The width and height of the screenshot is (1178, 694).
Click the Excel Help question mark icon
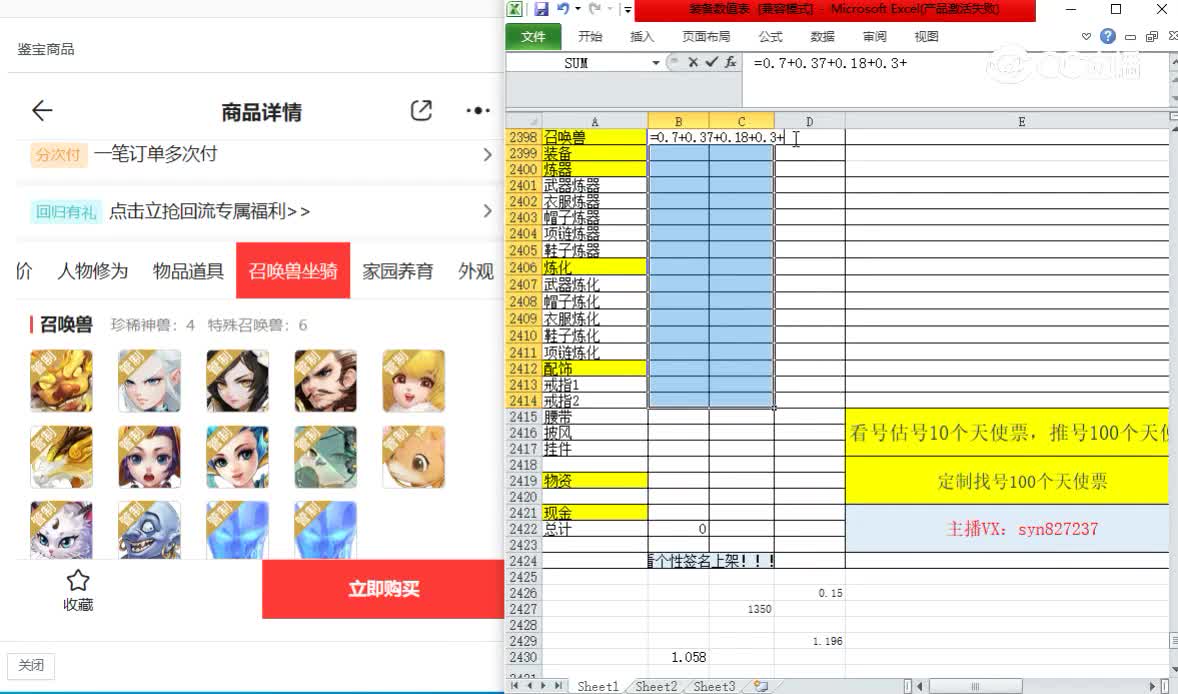click(1107, 36)
